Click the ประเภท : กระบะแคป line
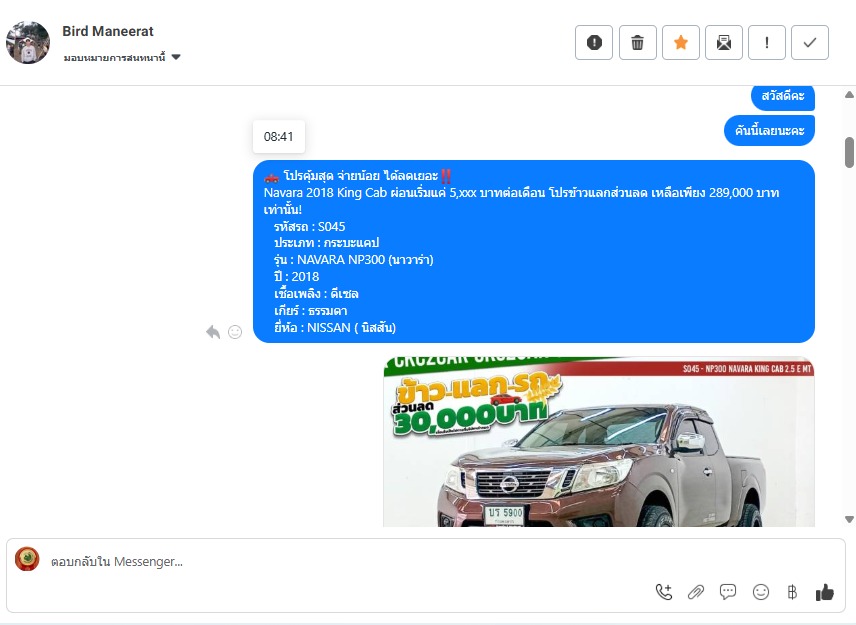Screen dimensions: 856x625 point(326,243)
